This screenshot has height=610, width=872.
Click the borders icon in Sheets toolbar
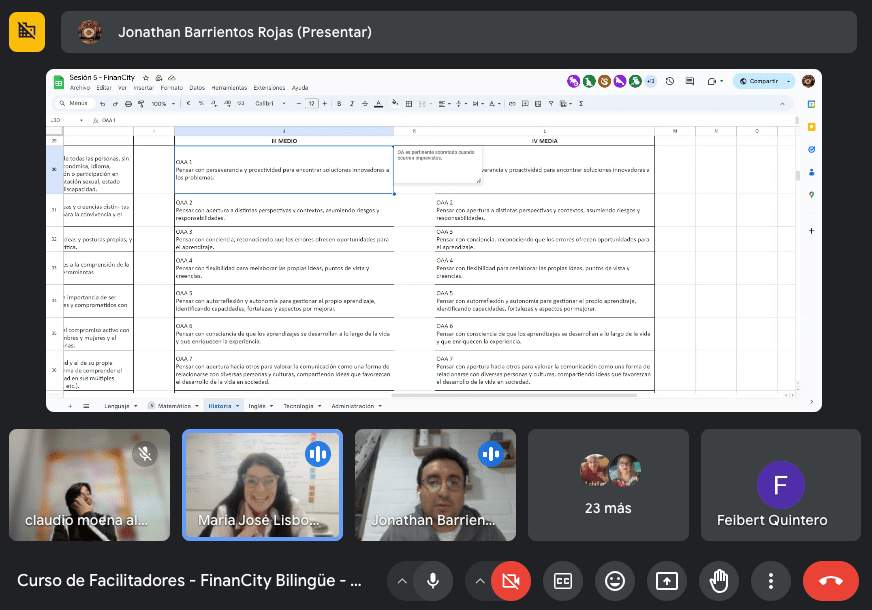409,104
